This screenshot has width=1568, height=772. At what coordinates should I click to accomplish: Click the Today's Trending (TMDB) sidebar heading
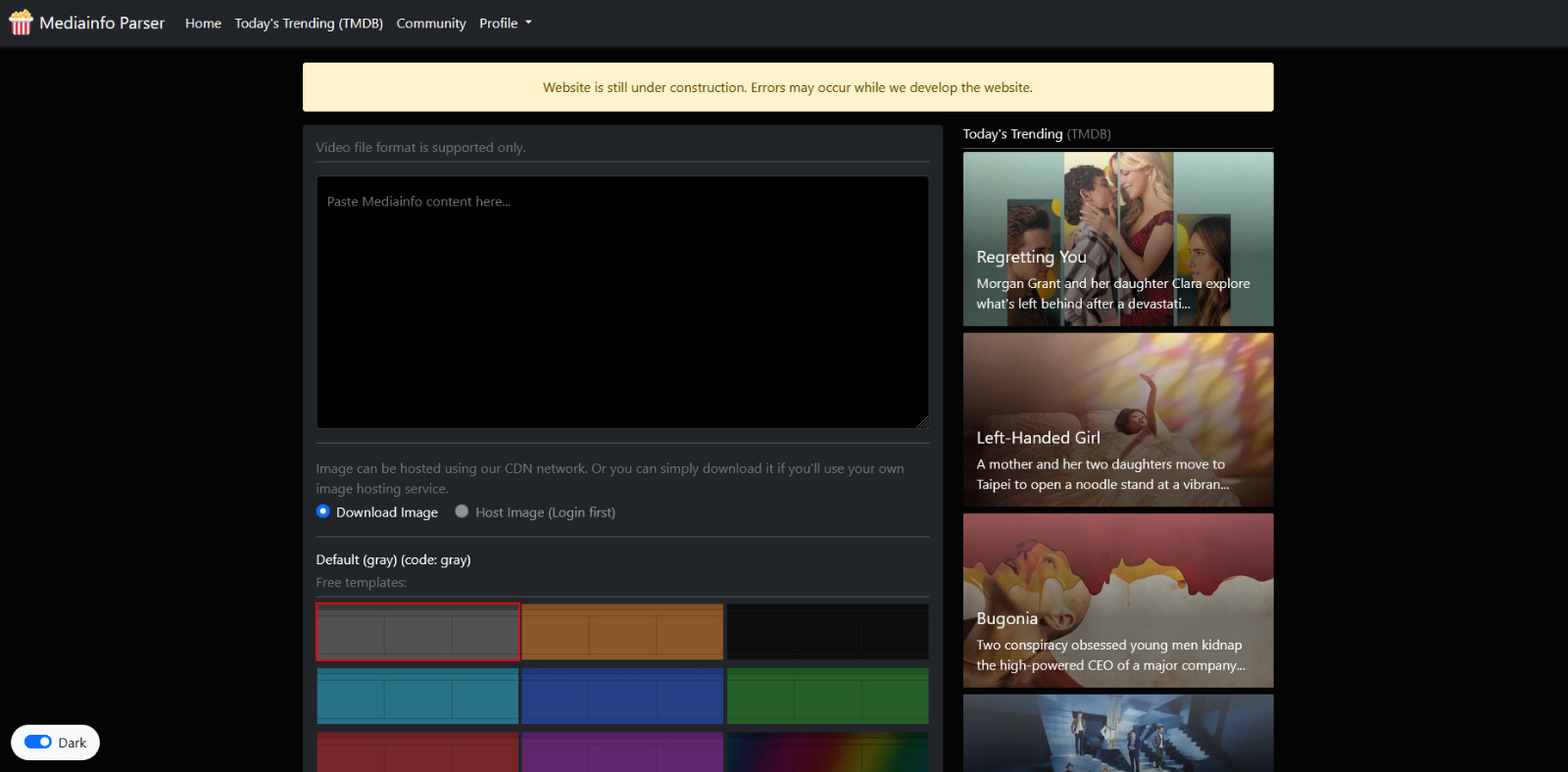pyautogui.click(x=1037, y=133)
